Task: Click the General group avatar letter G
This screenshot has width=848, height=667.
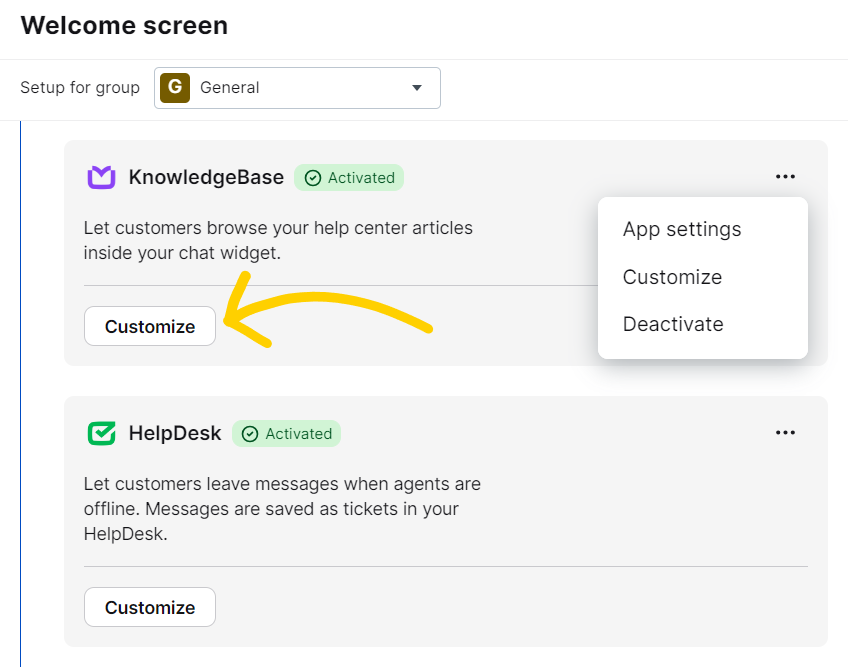Action: [x=175, y=88]
